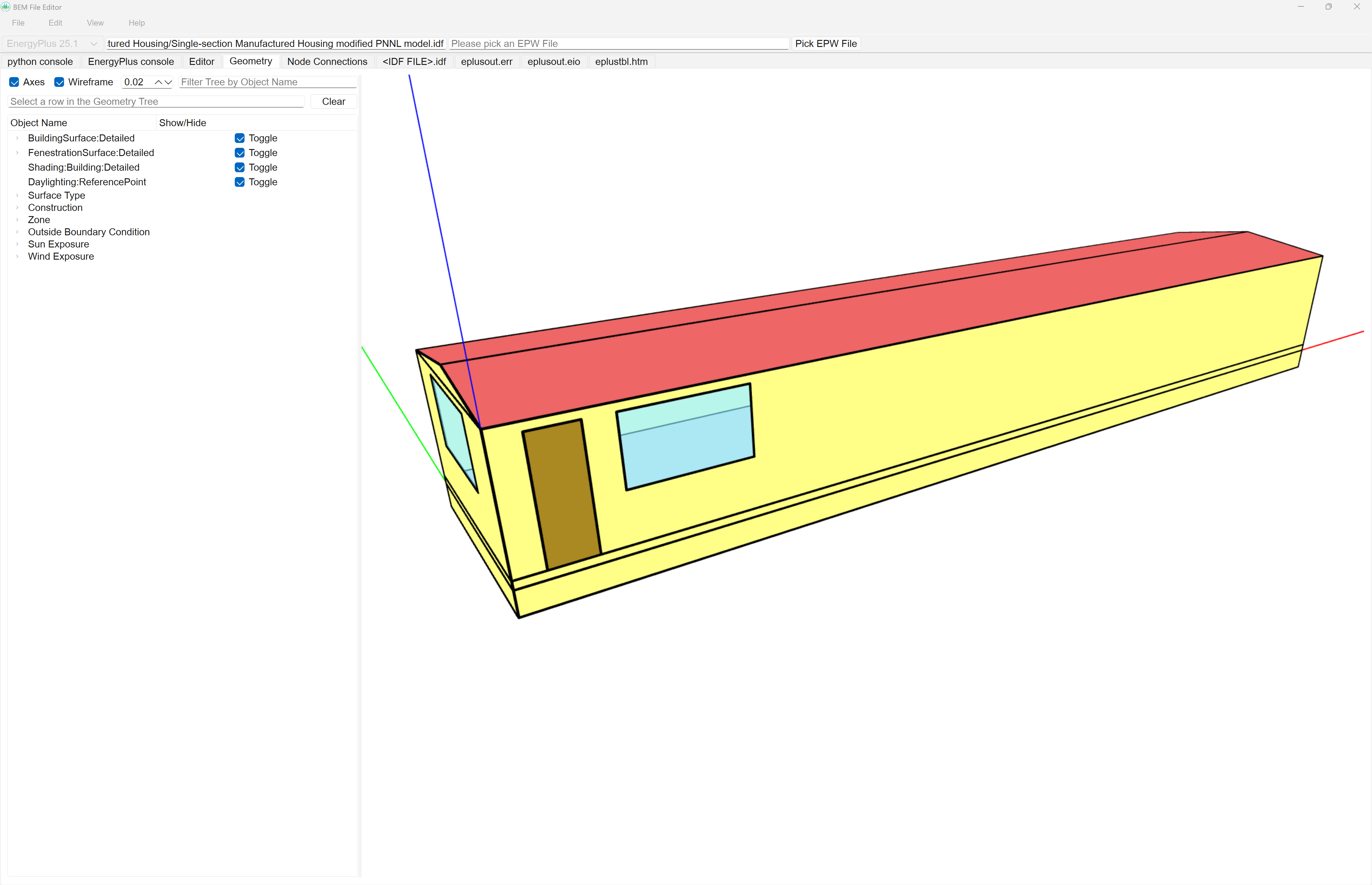Open the eplustbl.htm tab
Screen dimensions: 1372x885
(621, 62)
